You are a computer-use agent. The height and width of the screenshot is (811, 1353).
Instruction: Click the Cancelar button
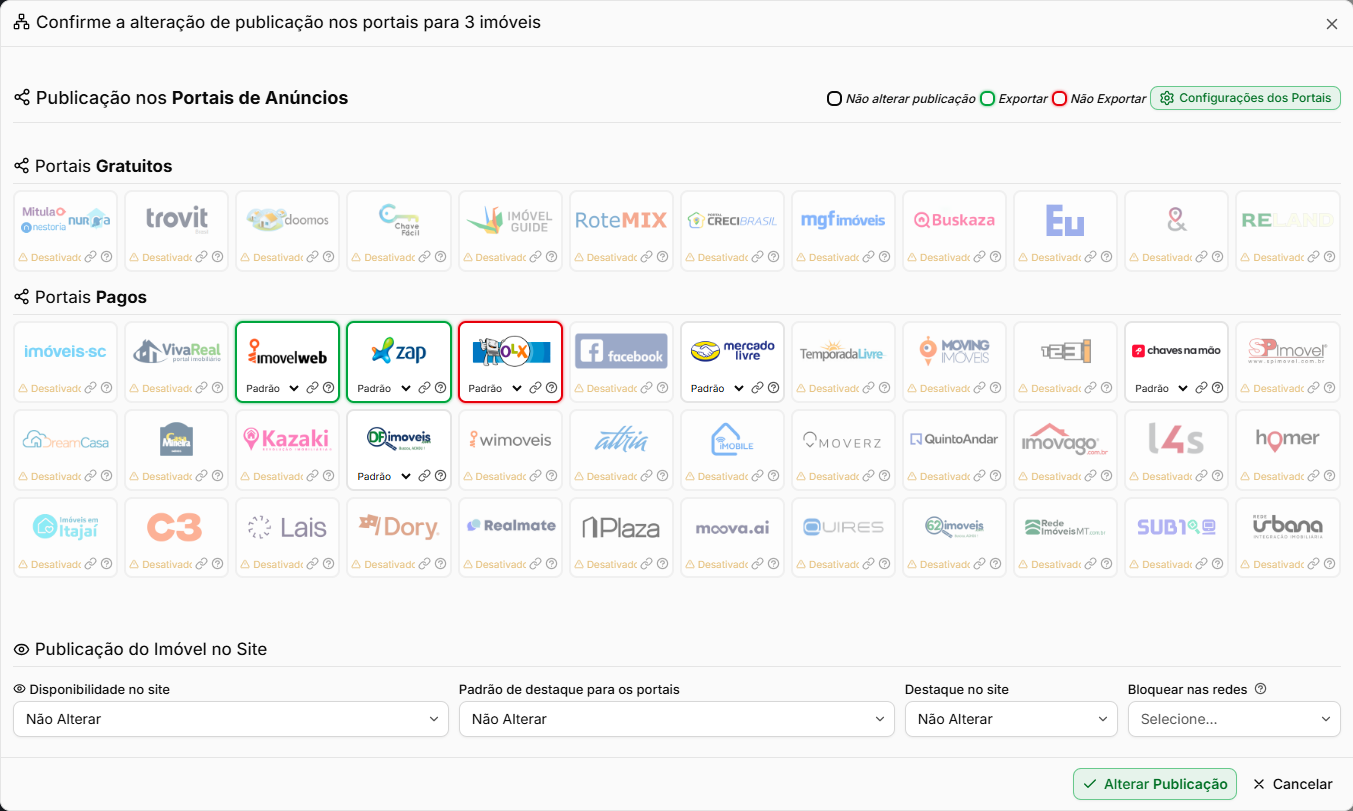tap(1292, 784)
